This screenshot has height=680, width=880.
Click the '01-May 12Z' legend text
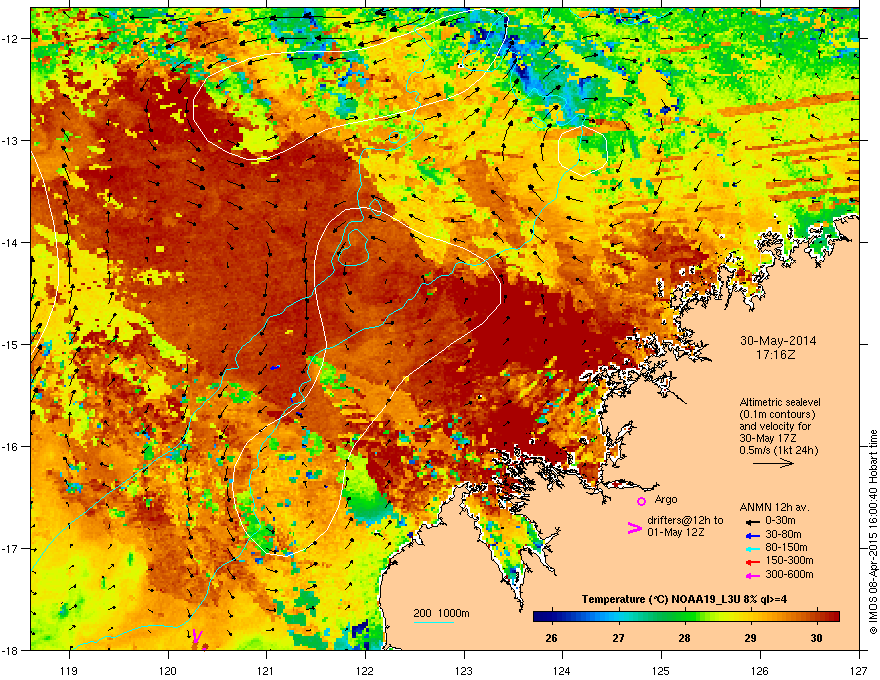pyautogui.click(x=675, y=532)
